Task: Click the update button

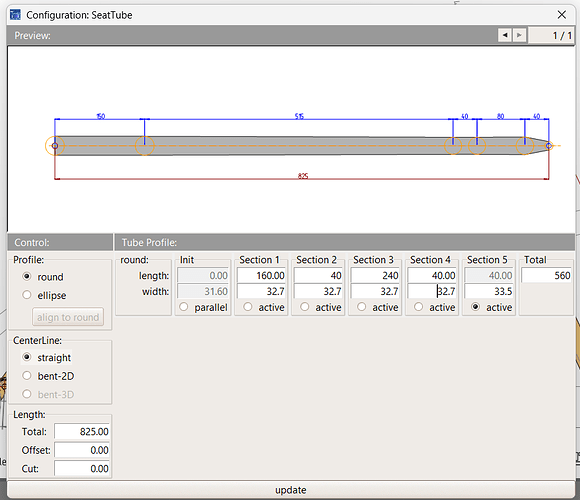Action: point(291,490)
